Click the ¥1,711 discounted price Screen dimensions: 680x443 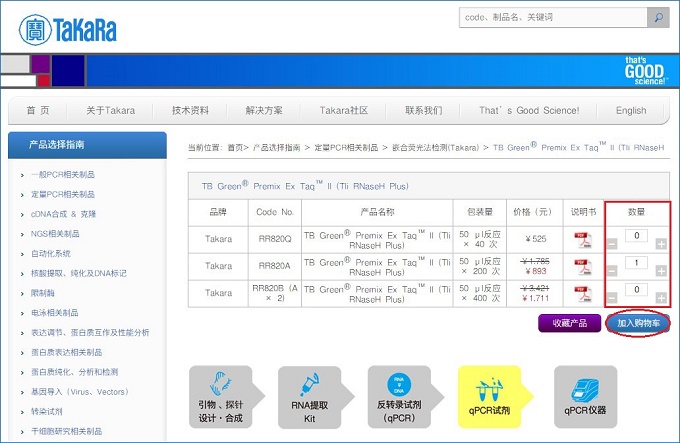click(536, 298)
